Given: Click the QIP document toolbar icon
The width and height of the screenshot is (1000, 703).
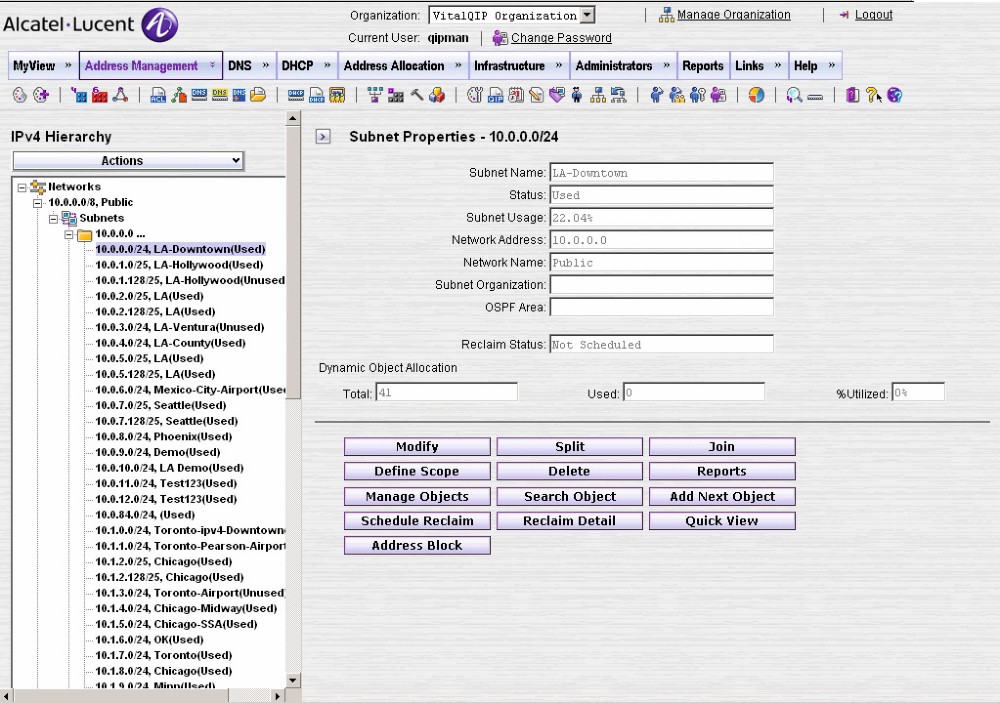Looking at the screenshot, I should point(495,96).
